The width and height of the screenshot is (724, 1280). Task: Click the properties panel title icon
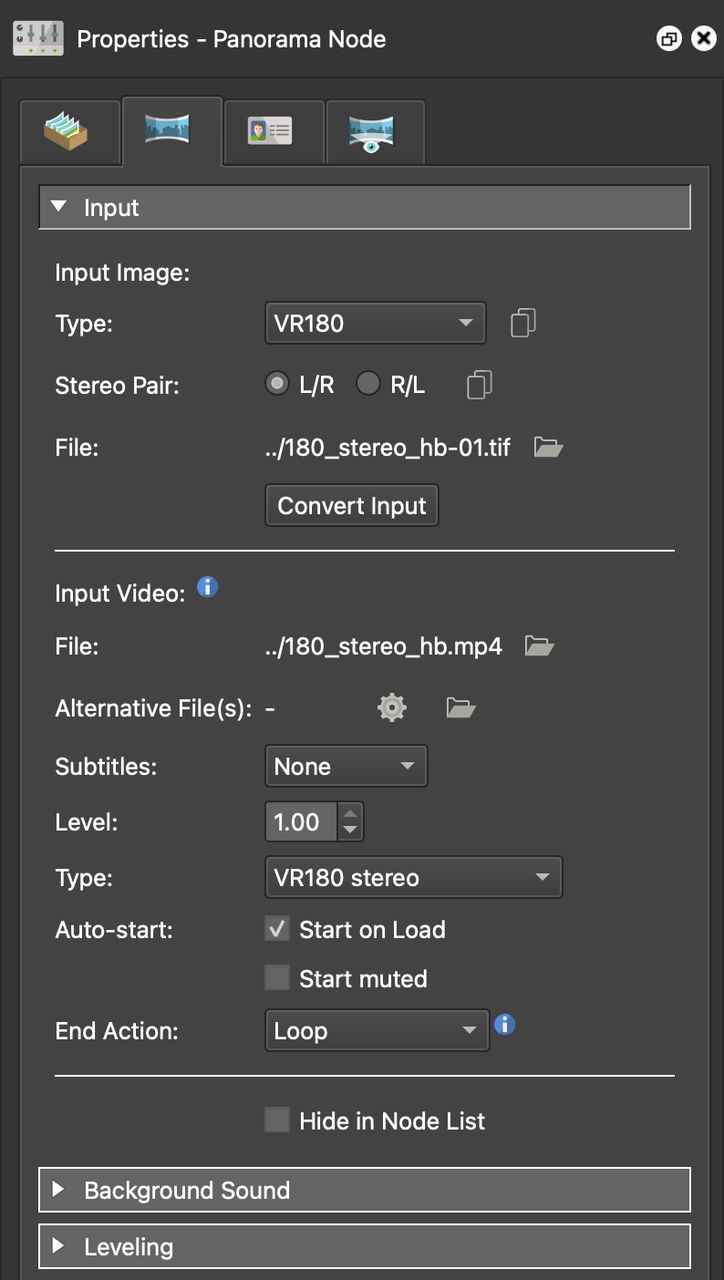coord(38,39)
